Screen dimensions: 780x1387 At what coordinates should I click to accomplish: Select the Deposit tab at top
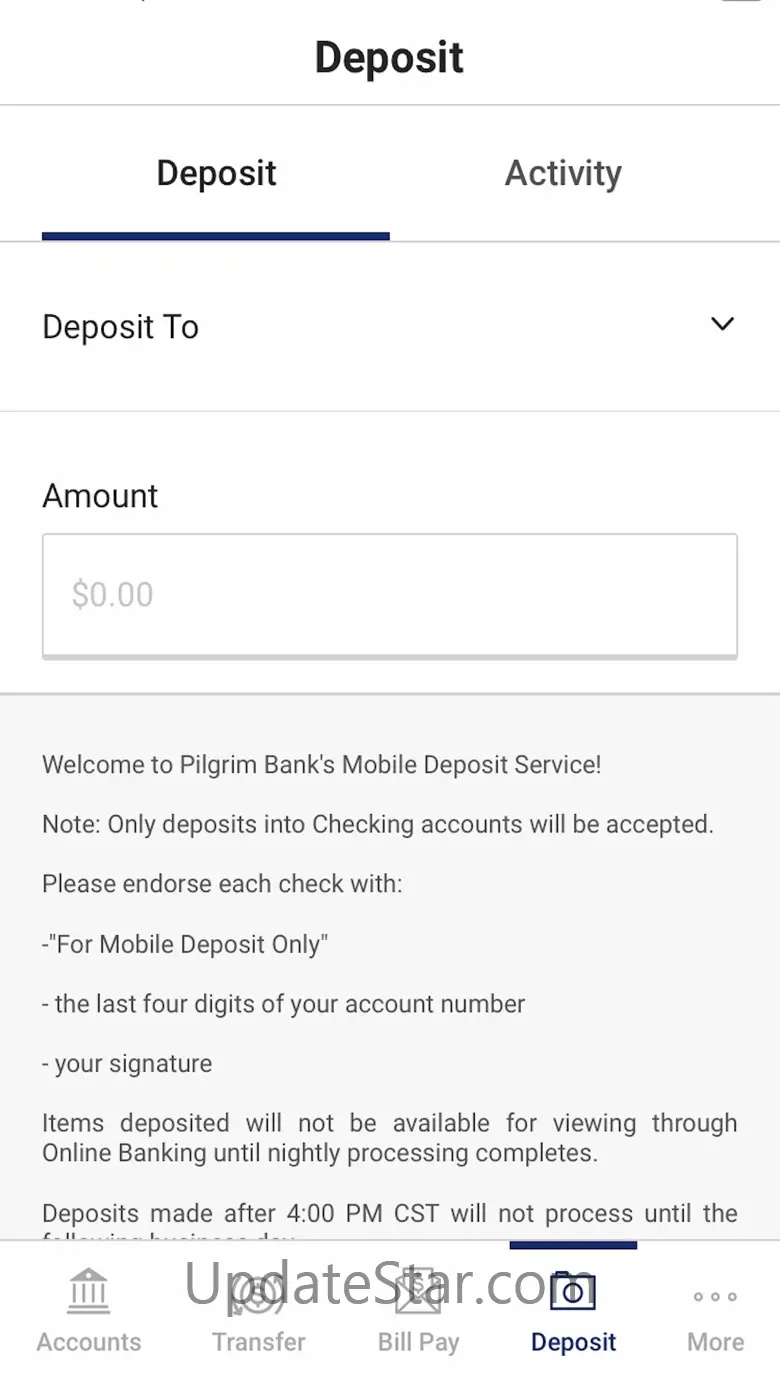coord(216,173)
